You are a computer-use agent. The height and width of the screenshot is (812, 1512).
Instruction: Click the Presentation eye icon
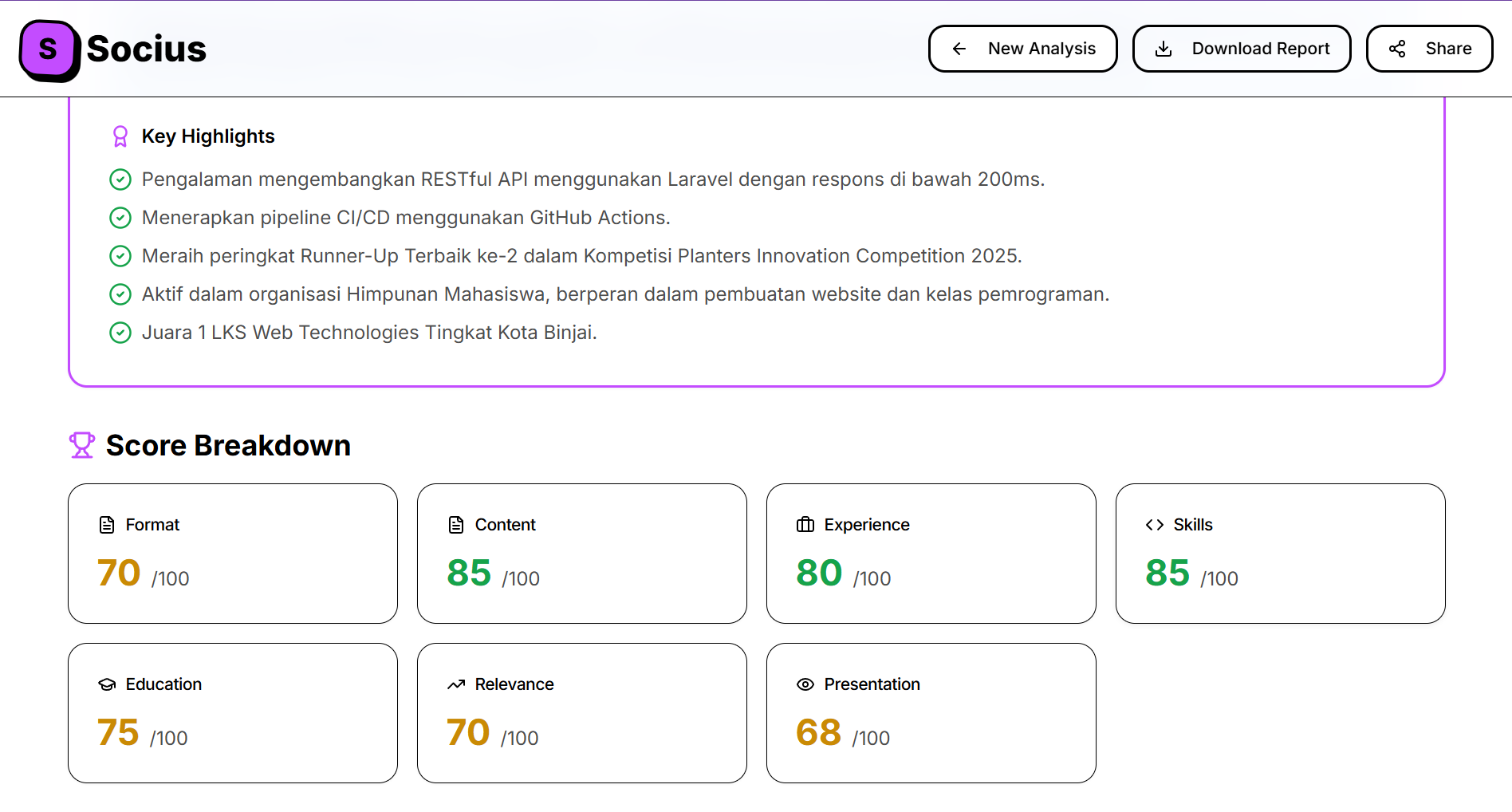coord(805,684)
